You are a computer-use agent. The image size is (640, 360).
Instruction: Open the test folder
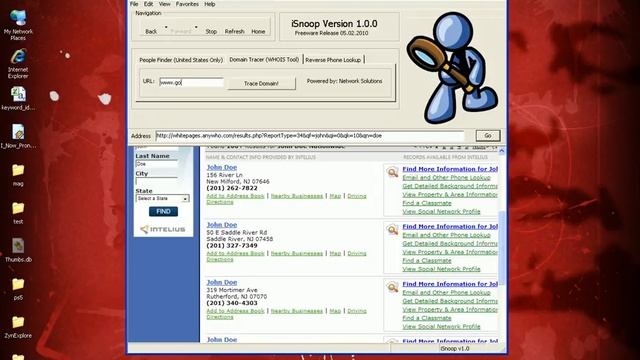point(18,213)
